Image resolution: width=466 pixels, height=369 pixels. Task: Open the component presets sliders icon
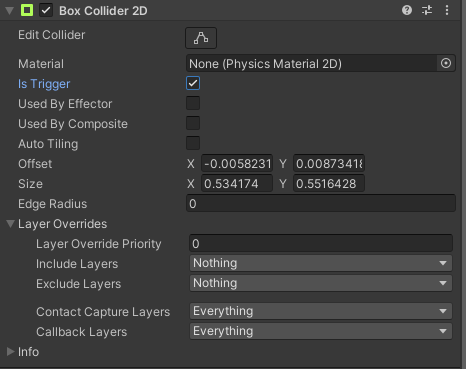coord(427,10)
